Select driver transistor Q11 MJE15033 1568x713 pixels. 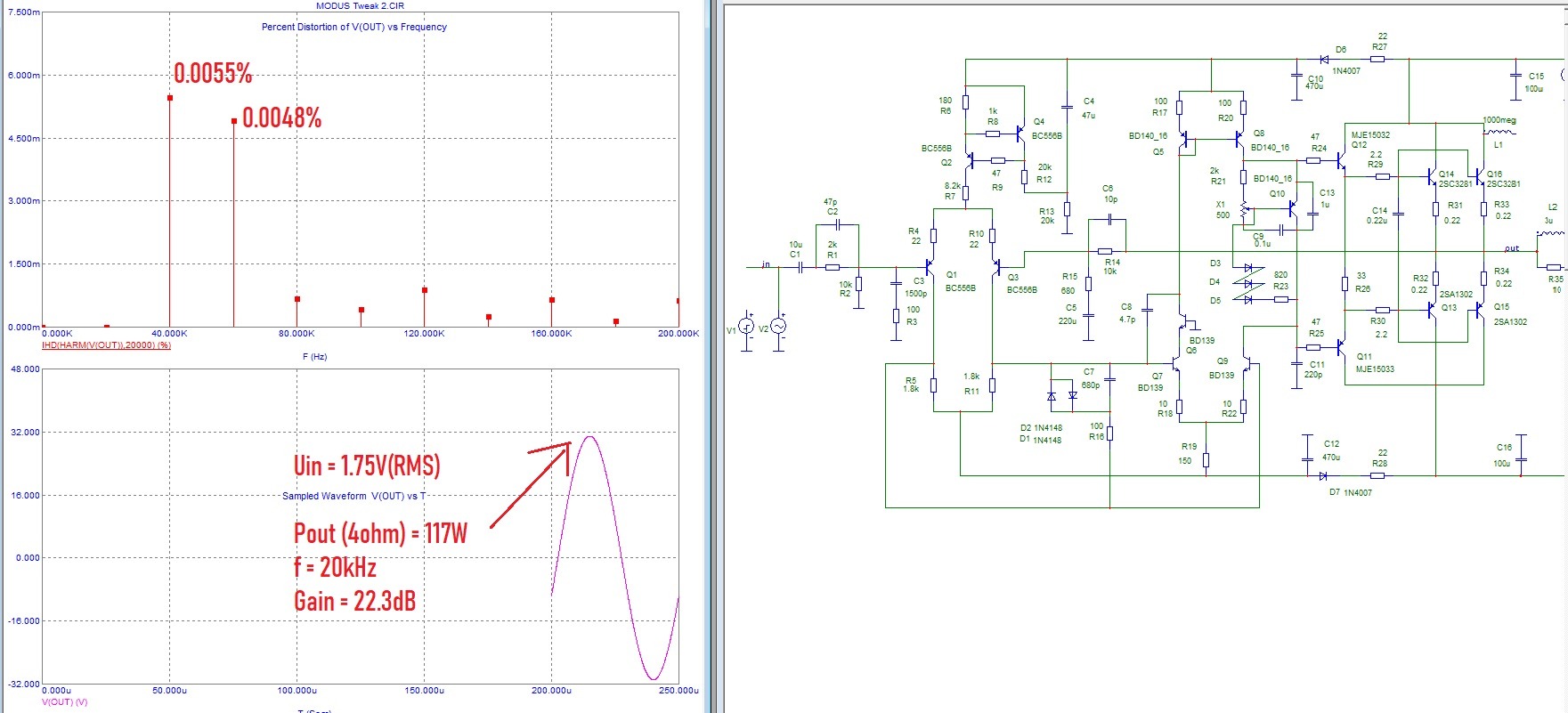(1341, 348)
